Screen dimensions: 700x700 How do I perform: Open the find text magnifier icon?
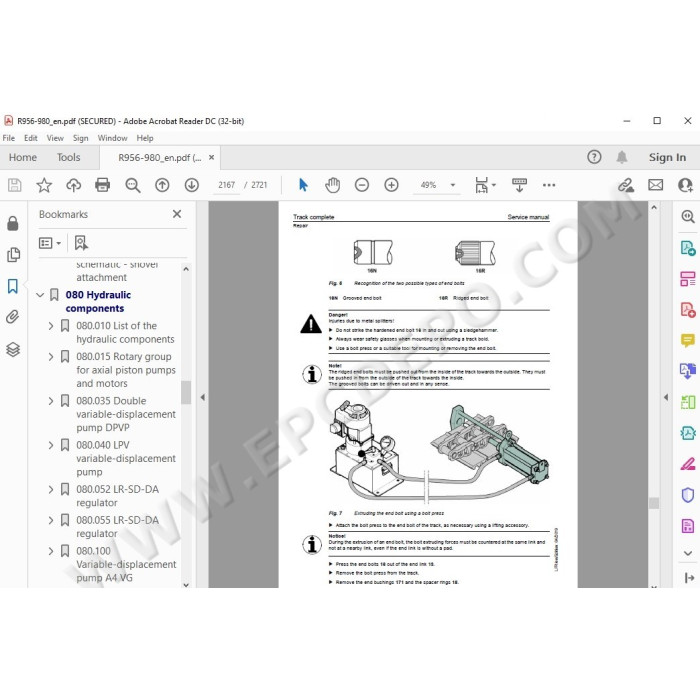133,185
